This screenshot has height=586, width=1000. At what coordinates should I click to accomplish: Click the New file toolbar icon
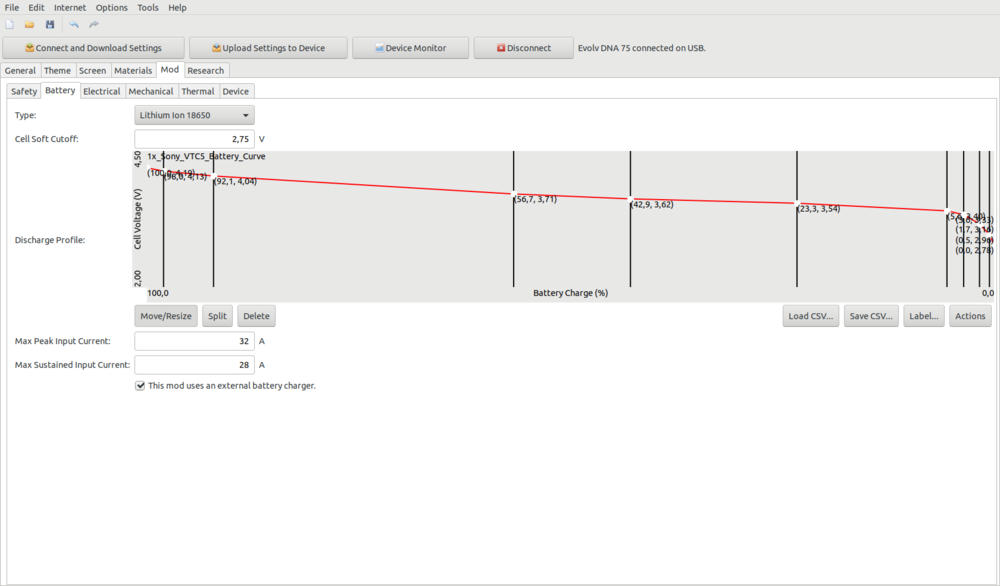(x=10, y=24)
